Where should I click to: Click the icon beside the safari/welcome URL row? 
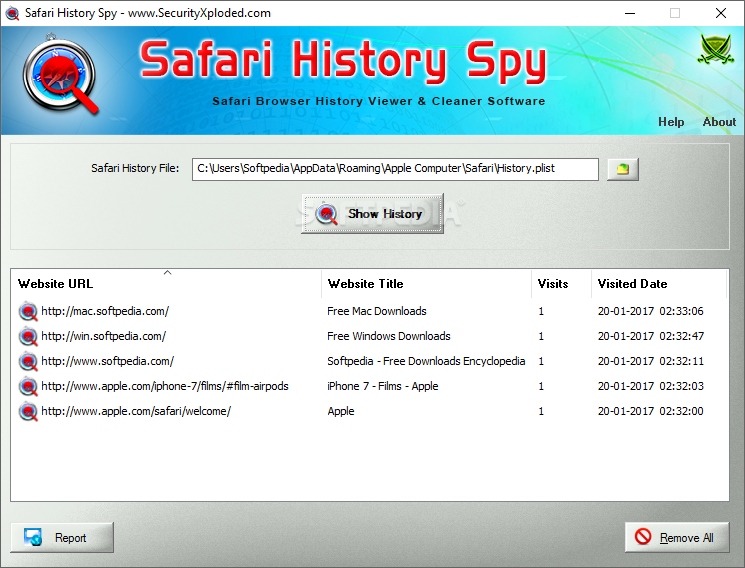28,412
